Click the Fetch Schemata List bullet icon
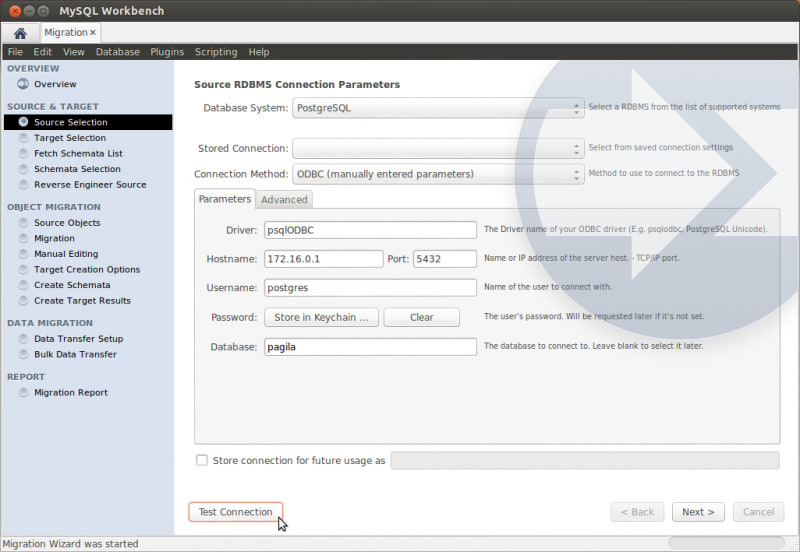Viewport: 800px width, 552px height. pyautogui.click(x=23, y=153)
